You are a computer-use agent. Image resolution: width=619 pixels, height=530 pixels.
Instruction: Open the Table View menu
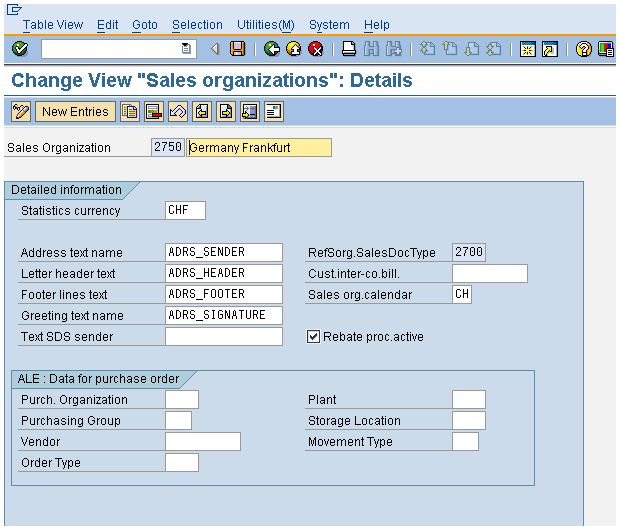click(x=53, y=25)
